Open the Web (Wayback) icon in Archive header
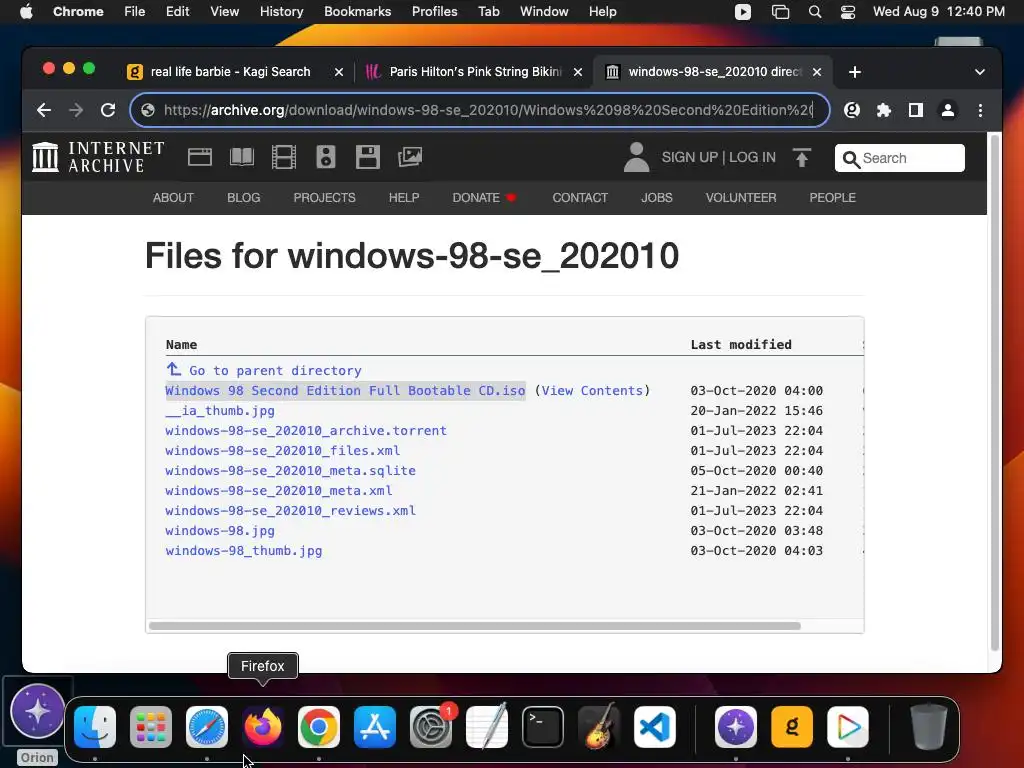This screenshot has height=768, width=1024. [x=200, y=157]
